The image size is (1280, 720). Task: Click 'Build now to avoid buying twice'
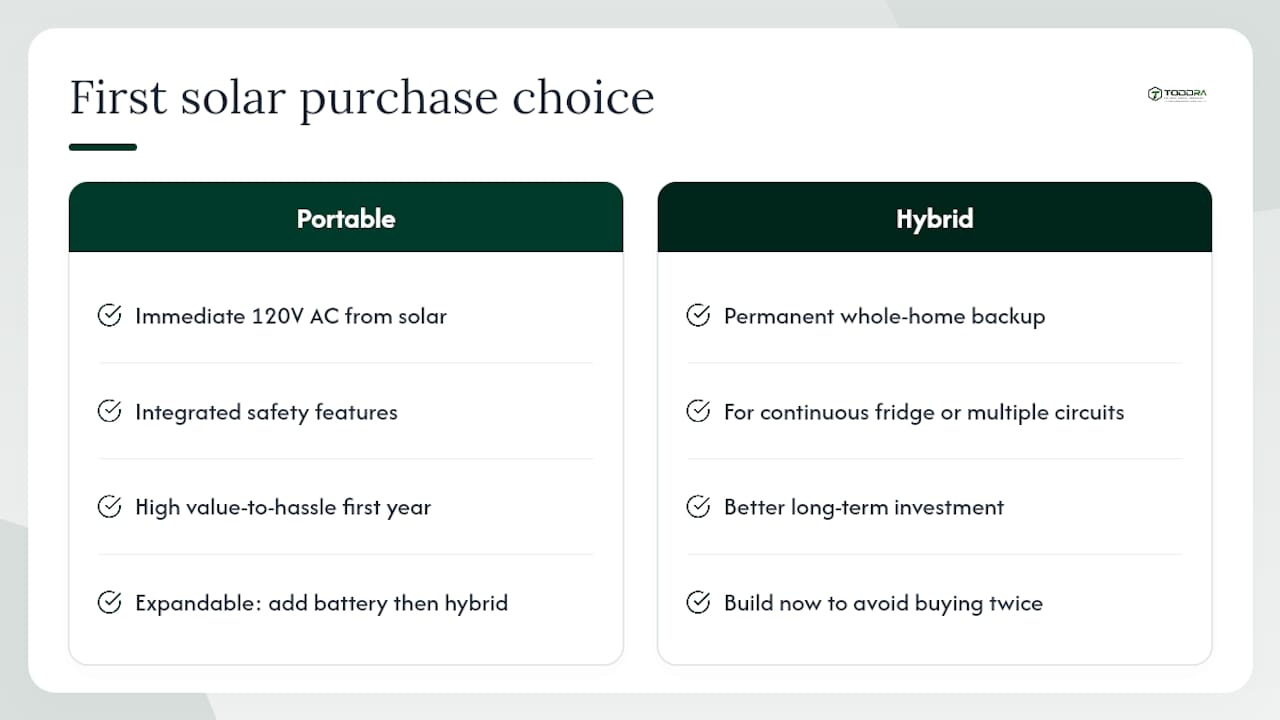(884, 603)
